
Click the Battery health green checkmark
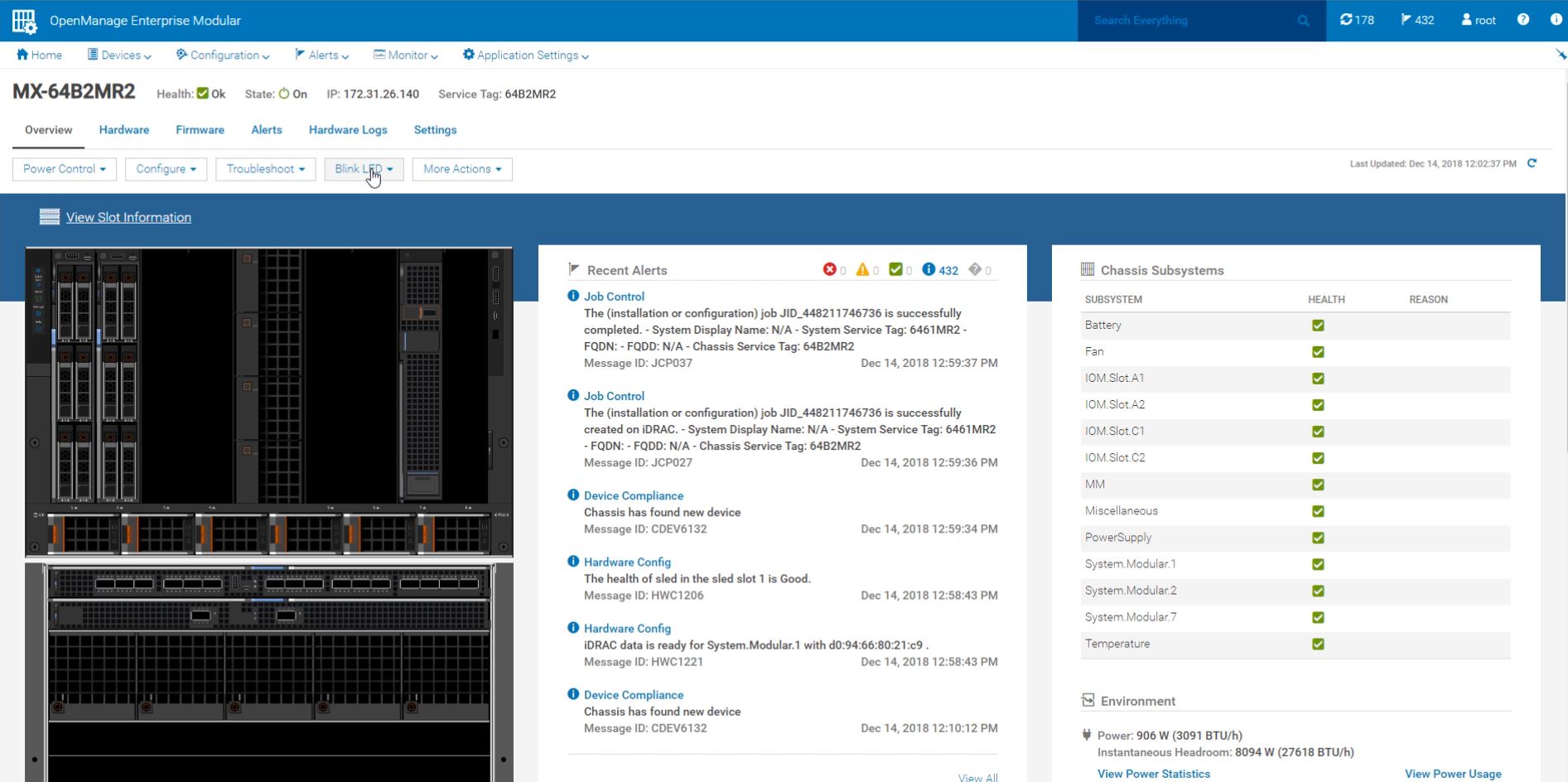[x=1318, y=326]
